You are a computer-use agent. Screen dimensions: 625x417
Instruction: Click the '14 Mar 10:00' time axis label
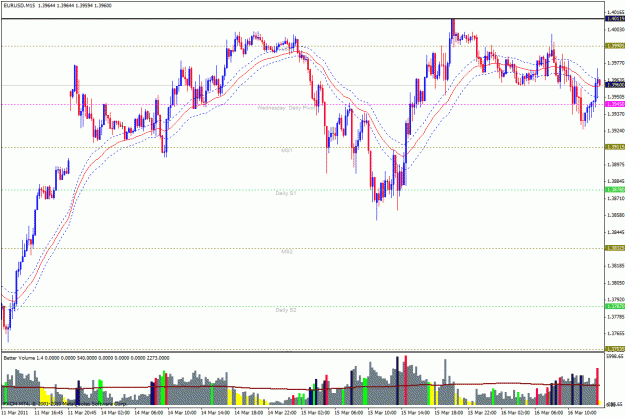pyautogui.click(x=182, y=413)
